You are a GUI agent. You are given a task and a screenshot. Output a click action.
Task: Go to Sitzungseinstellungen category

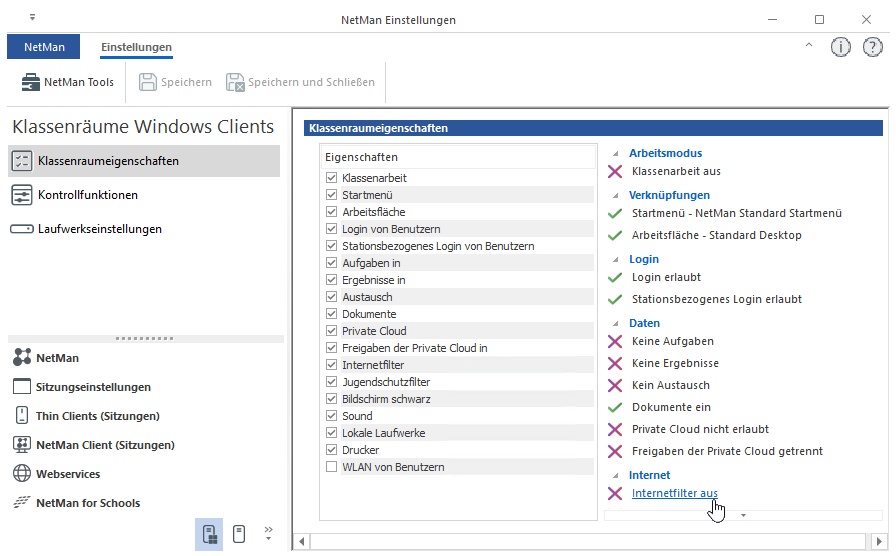tap(93, 387)
